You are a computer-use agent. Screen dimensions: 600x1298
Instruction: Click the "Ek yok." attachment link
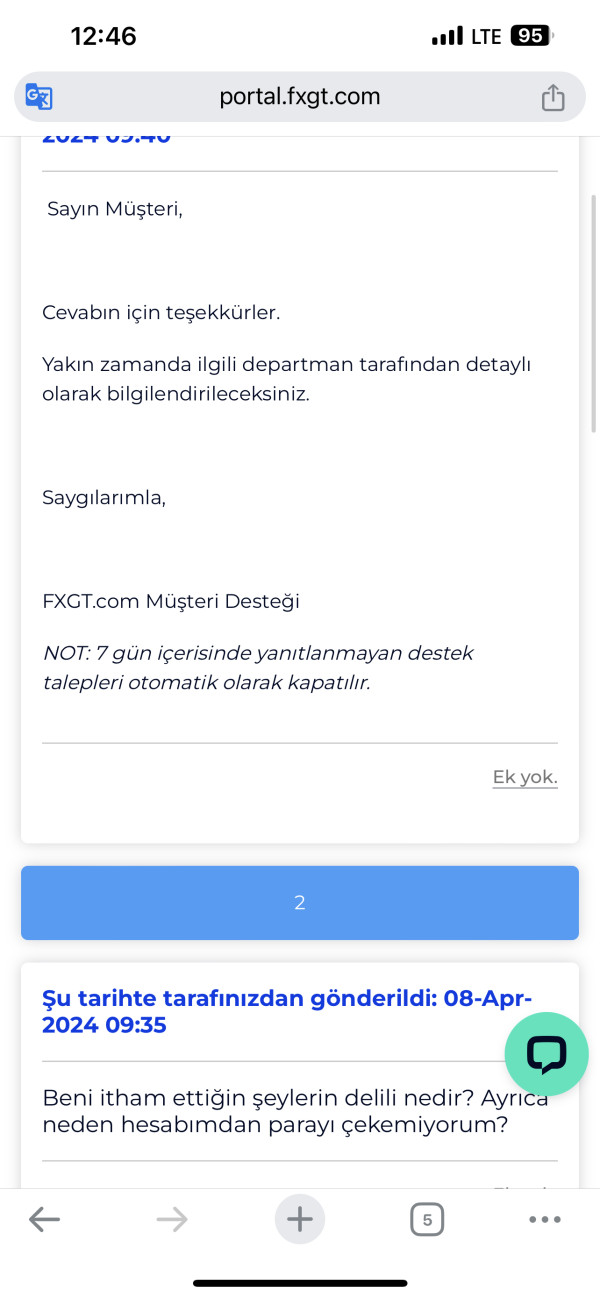click(525, 778)
